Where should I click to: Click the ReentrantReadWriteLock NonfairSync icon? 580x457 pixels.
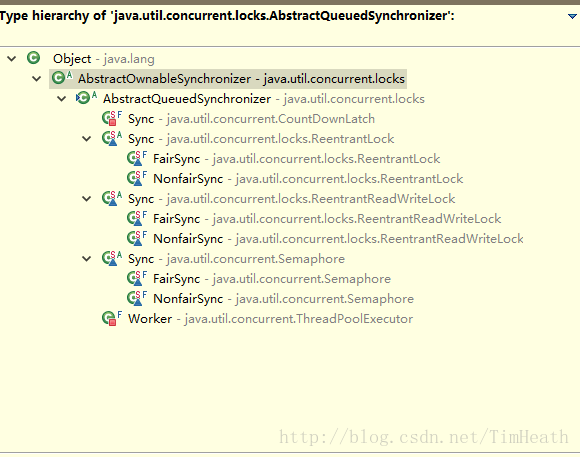point(137,238)
